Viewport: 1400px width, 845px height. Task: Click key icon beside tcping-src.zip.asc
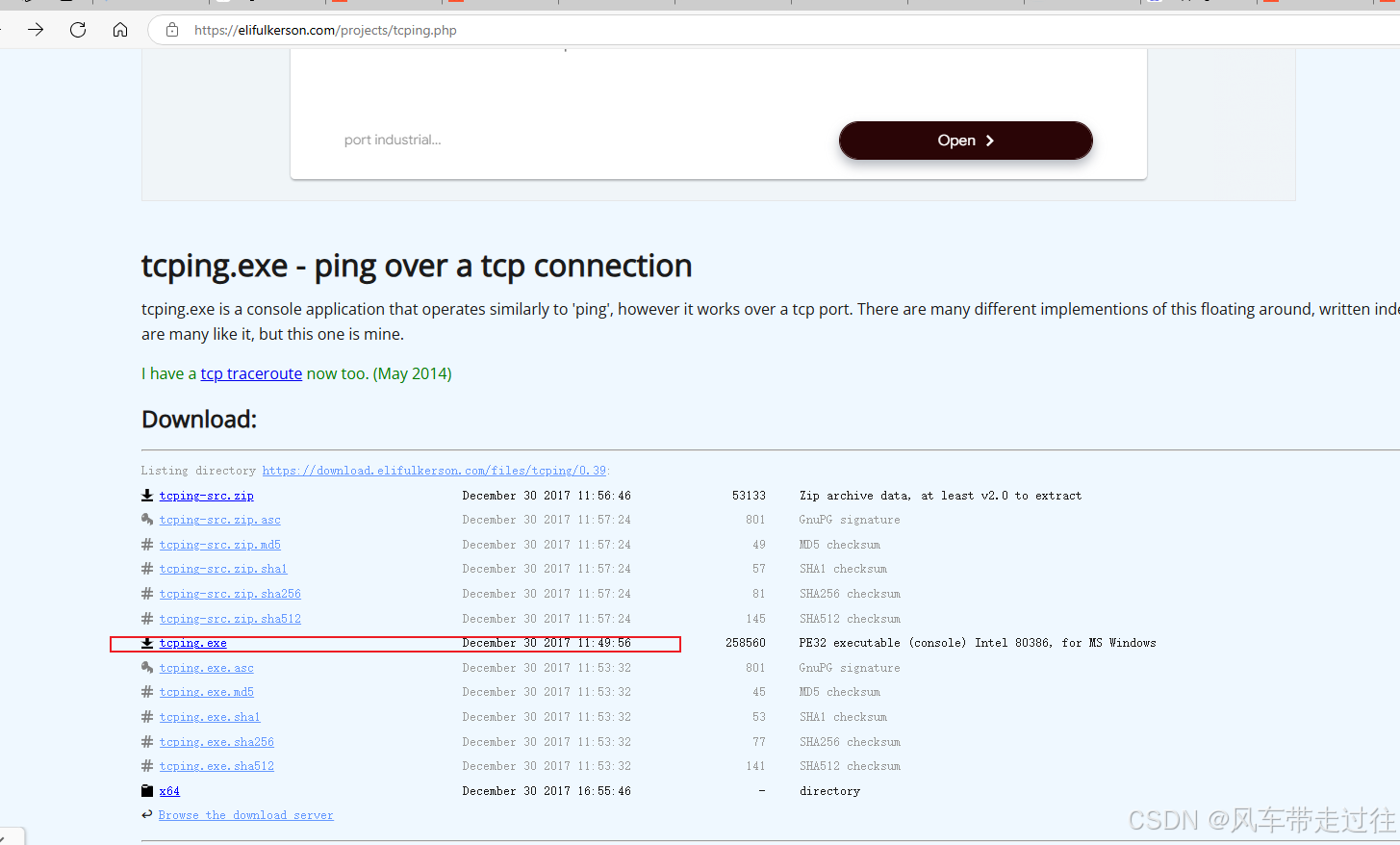[147, 520]
